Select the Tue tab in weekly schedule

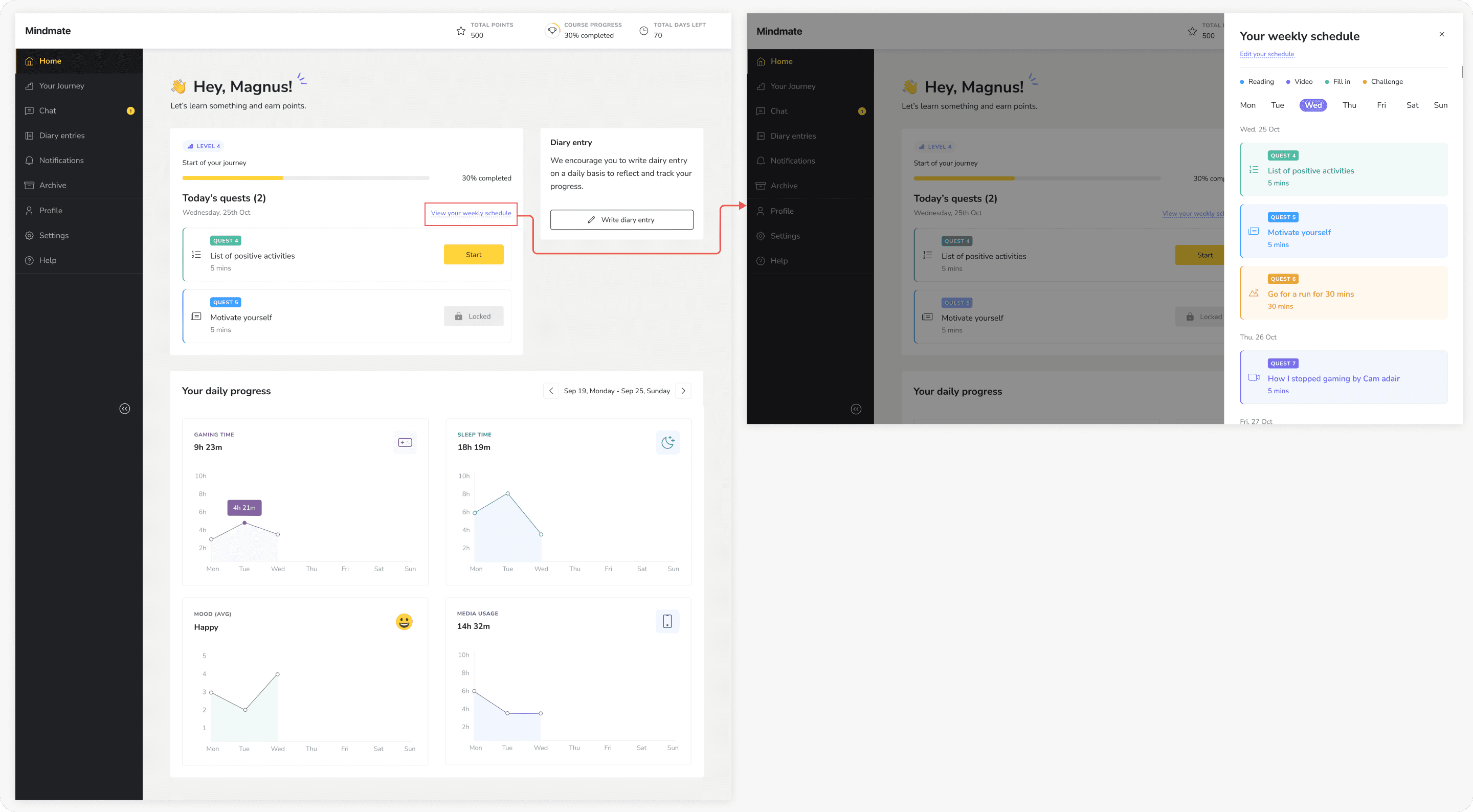[1278, 105]
